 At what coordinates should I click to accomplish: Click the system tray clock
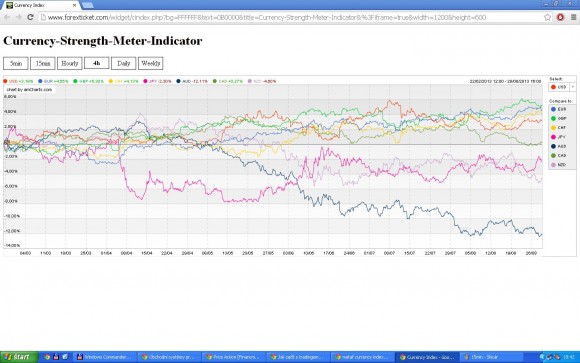tap(569, 357)
